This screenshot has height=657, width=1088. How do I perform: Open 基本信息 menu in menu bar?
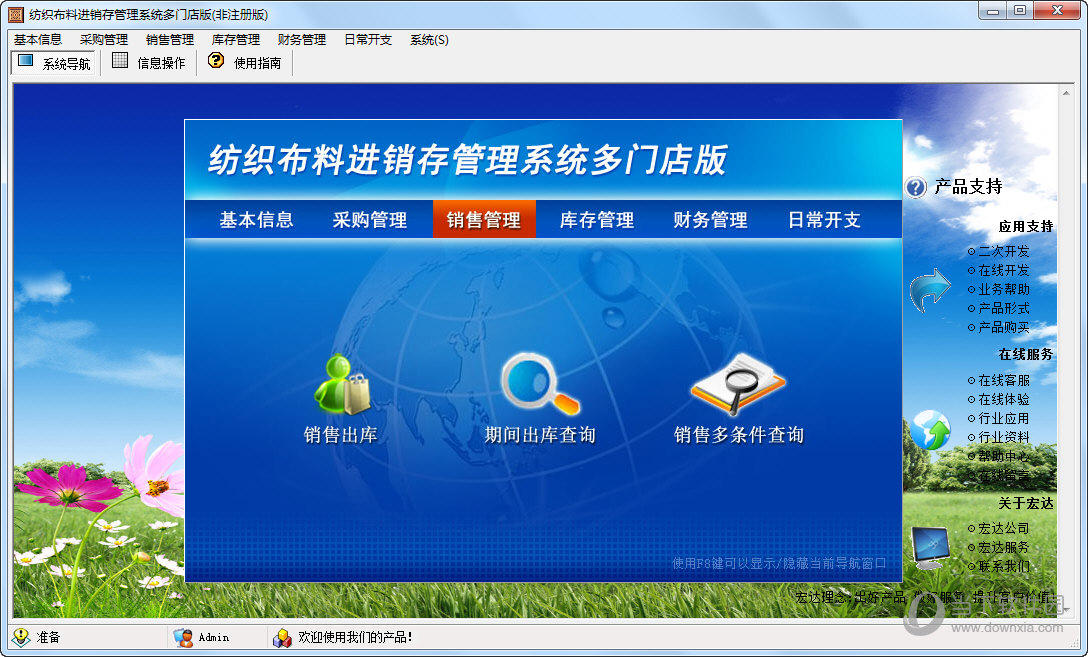(37, 40)
